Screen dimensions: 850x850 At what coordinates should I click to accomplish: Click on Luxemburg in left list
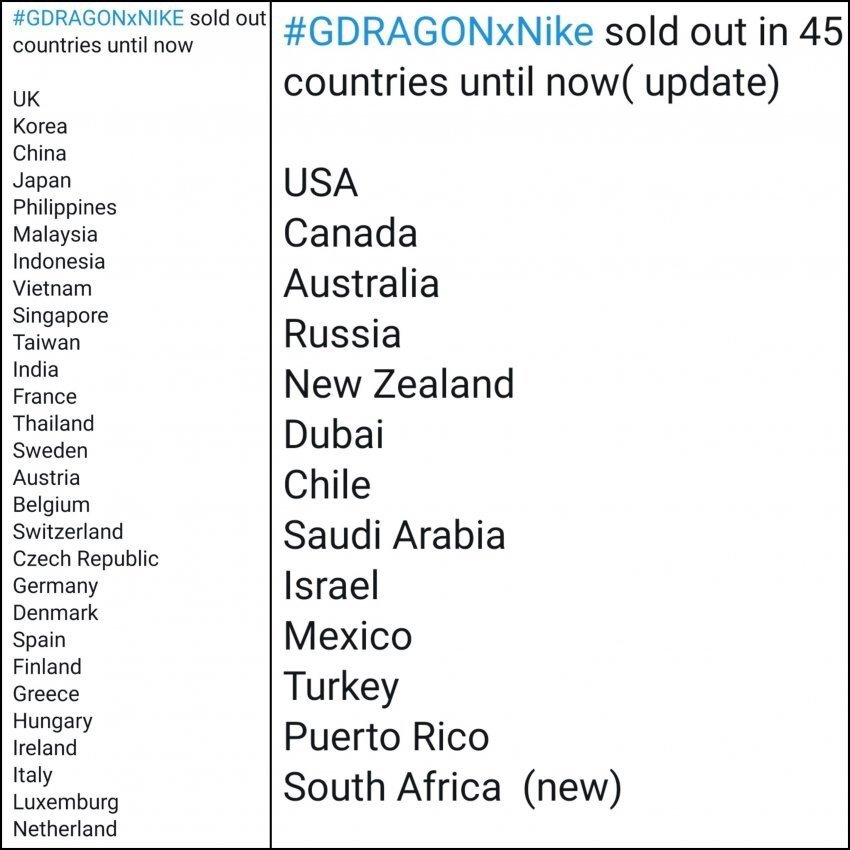point(65,802)
